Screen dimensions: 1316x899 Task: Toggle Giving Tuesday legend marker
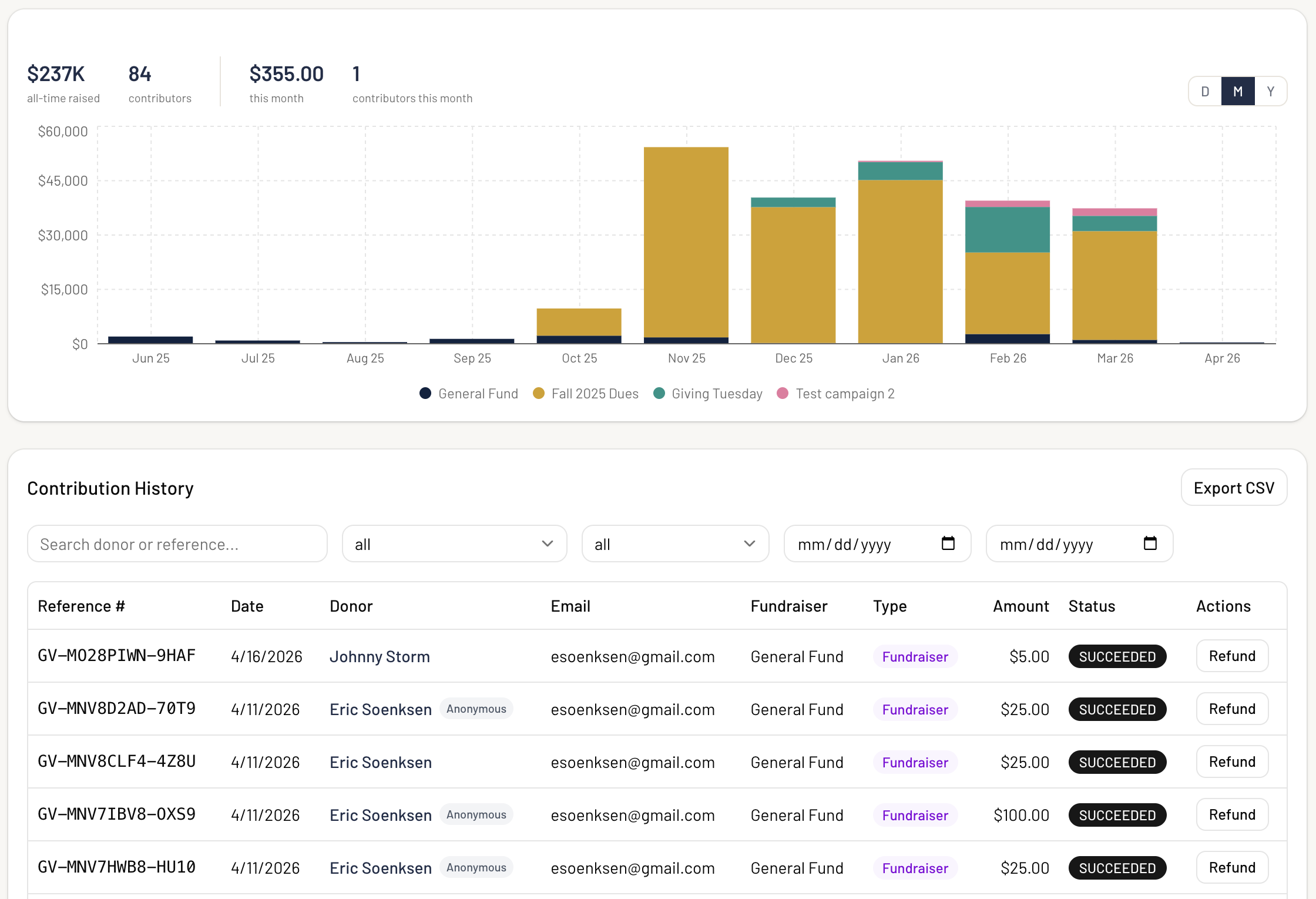point(659,394)
